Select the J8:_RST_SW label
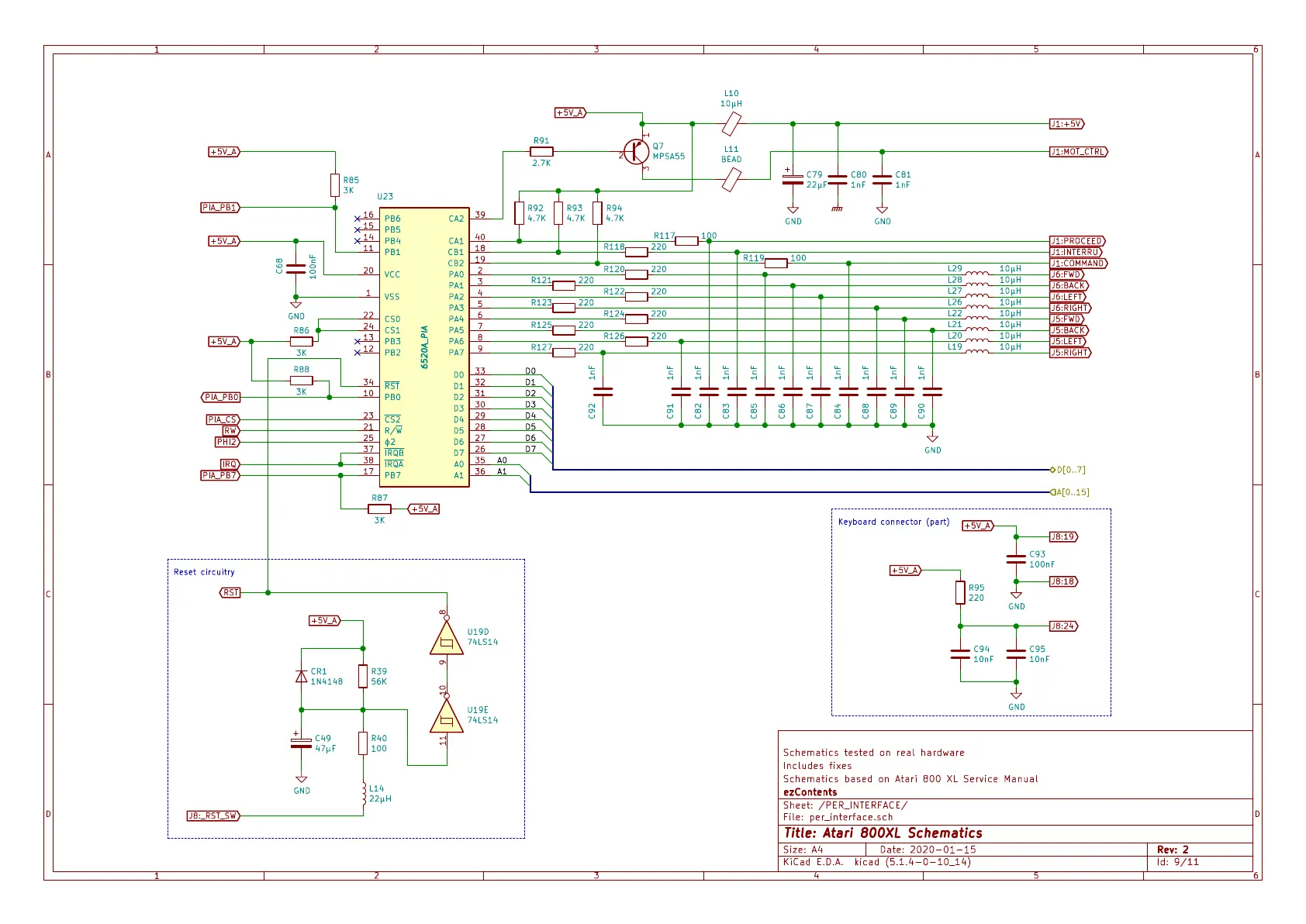 pos(213,815)
